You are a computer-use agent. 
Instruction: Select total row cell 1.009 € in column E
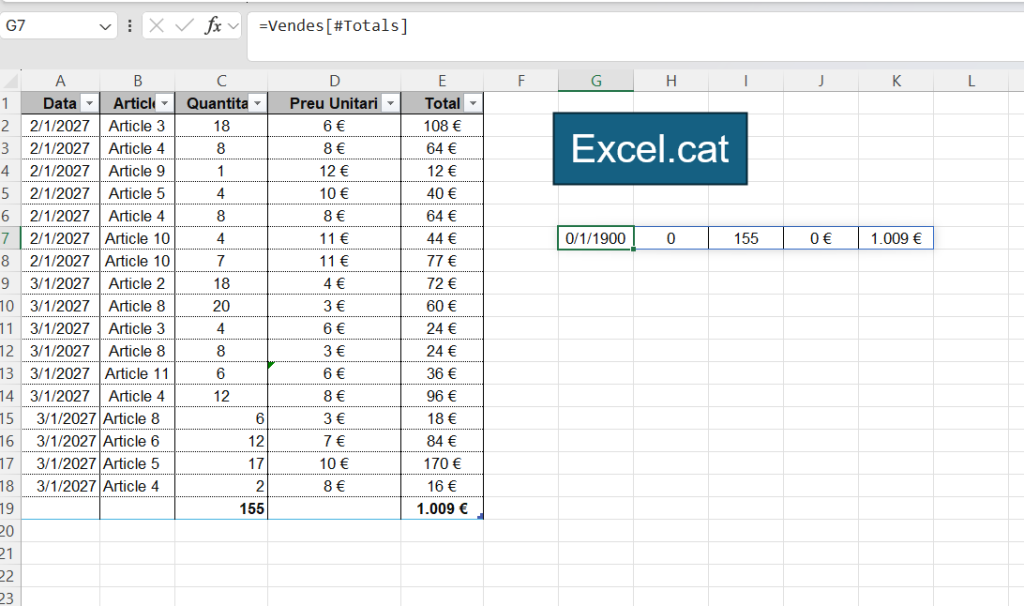click(442, 509)
